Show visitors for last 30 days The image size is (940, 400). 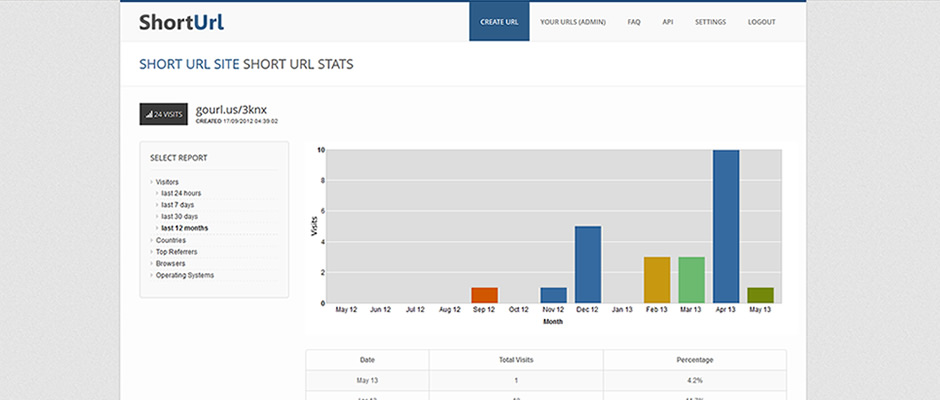179,216
